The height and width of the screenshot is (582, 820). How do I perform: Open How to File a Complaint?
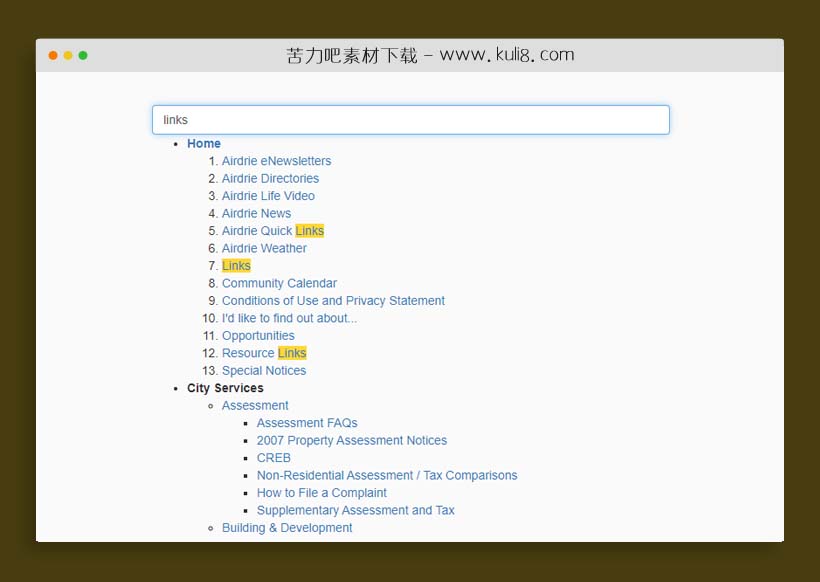321,494
